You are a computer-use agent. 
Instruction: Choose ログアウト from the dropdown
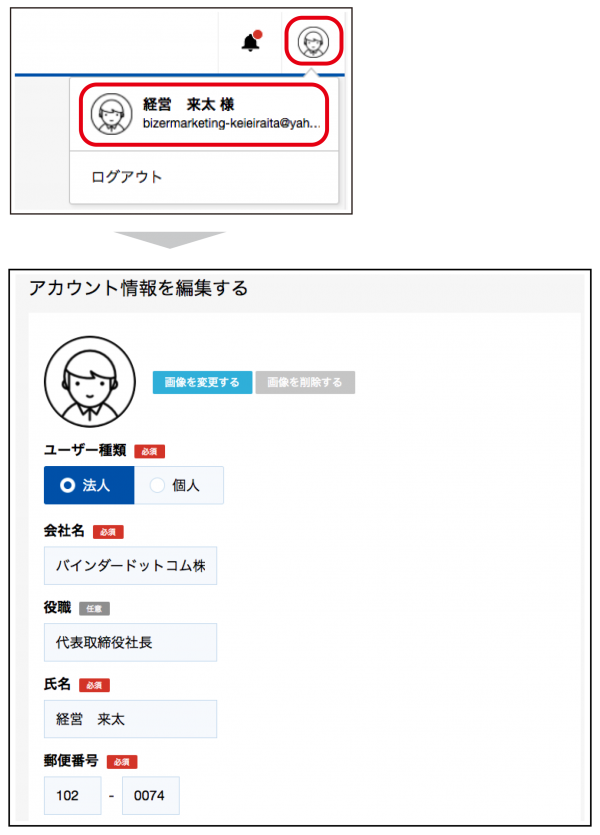tap(126, 177)
